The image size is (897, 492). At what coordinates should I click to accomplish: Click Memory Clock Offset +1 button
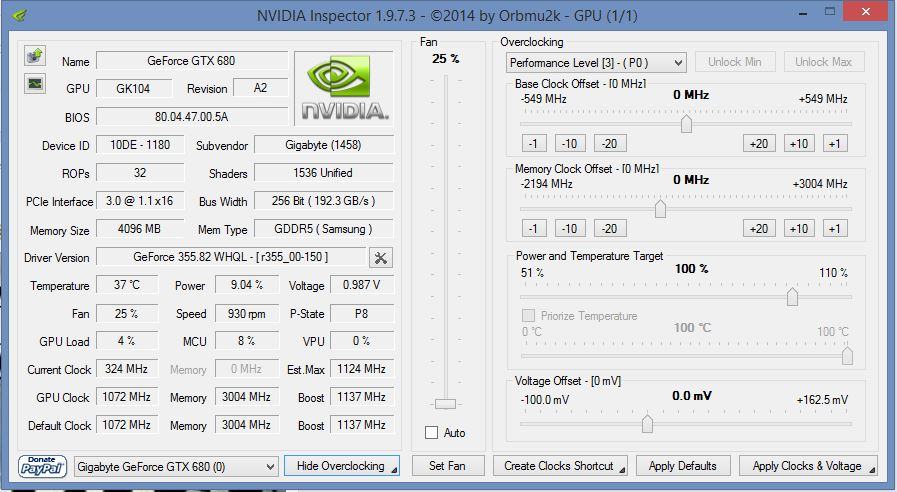click(835, 228)
